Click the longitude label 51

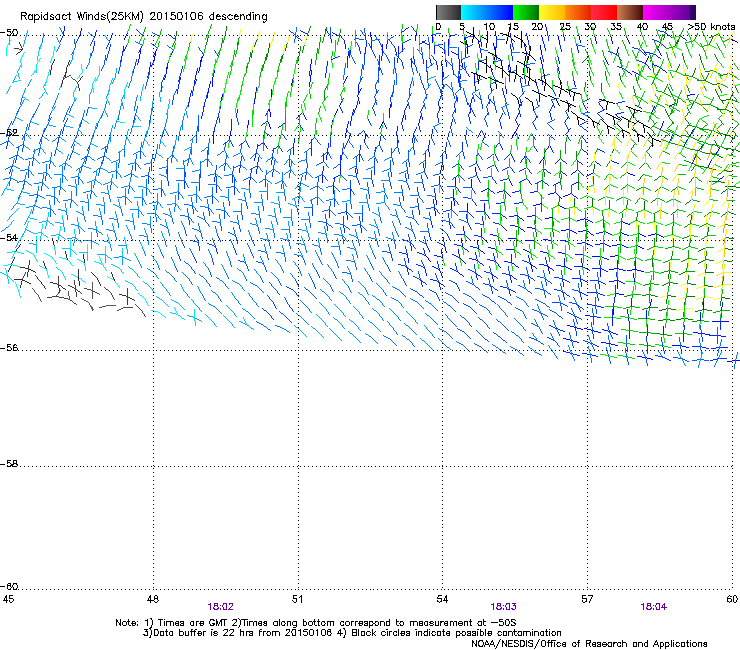[297, 599]
